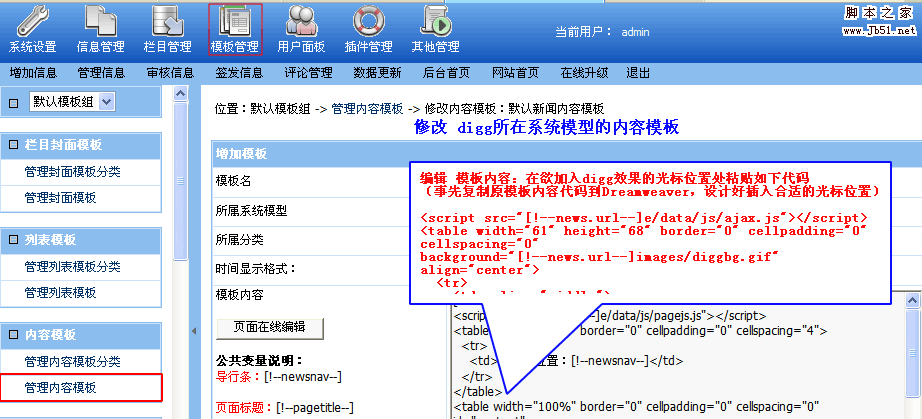
Task: Open 默认模板组 dropdown
Action: pos(72,102)
